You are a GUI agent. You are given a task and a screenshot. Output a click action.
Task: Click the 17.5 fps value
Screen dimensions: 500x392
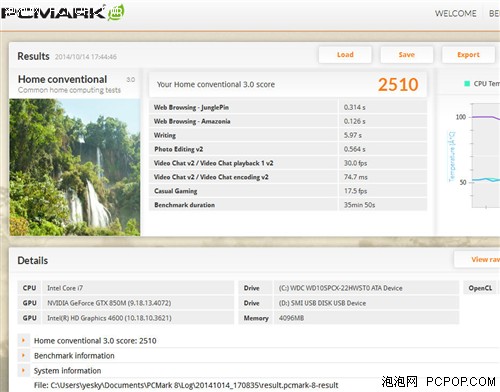click(355, 191)
